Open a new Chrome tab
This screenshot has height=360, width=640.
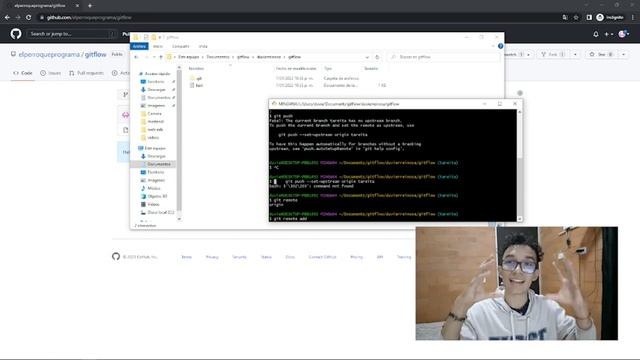[x=90, y=6]
